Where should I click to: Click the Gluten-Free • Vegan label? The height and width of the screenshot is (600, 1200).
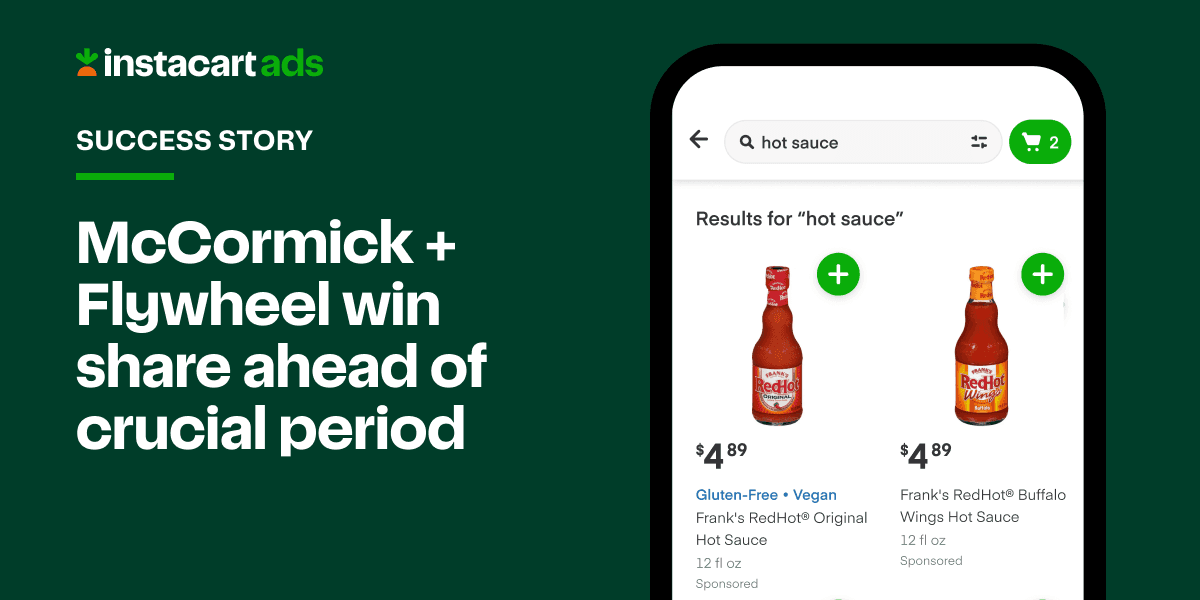[766, 495]
